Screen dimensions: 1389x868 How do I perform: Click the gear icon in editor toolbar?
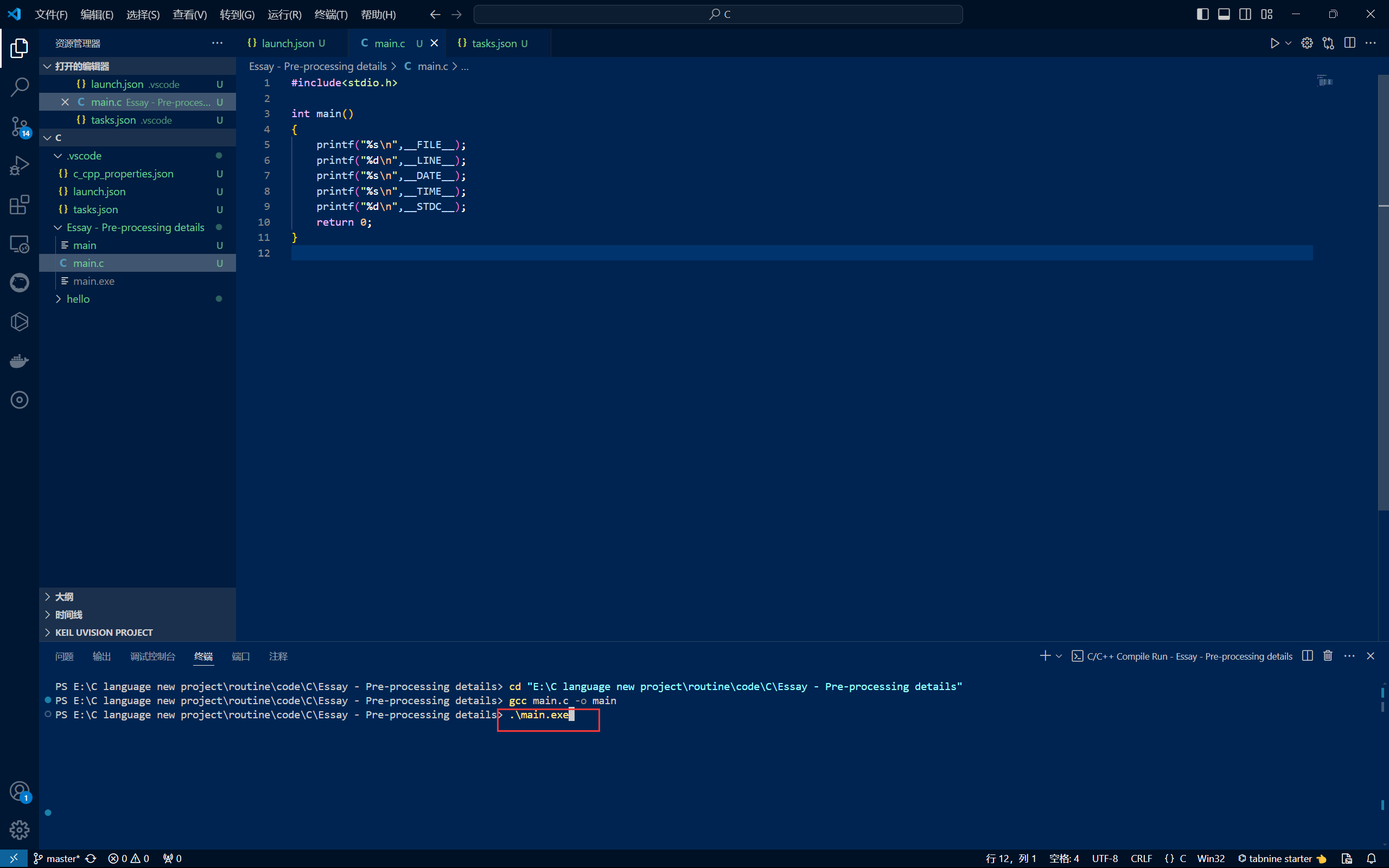(x=1307, y=43)
